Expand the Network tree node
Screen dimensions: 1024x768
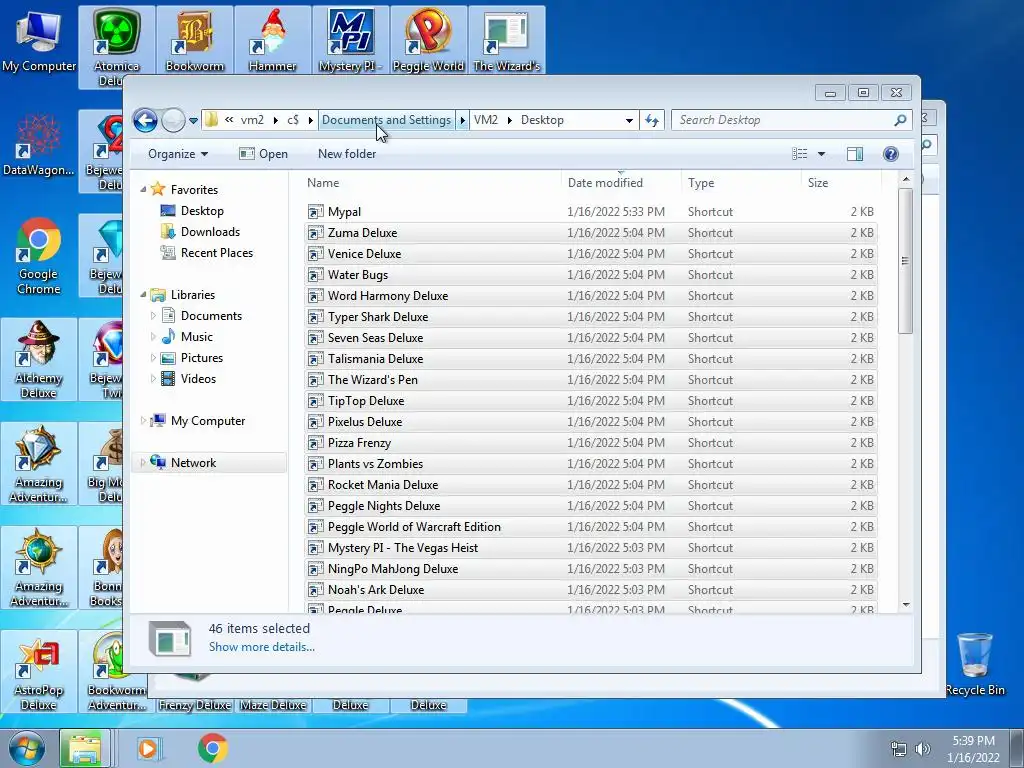144,462
